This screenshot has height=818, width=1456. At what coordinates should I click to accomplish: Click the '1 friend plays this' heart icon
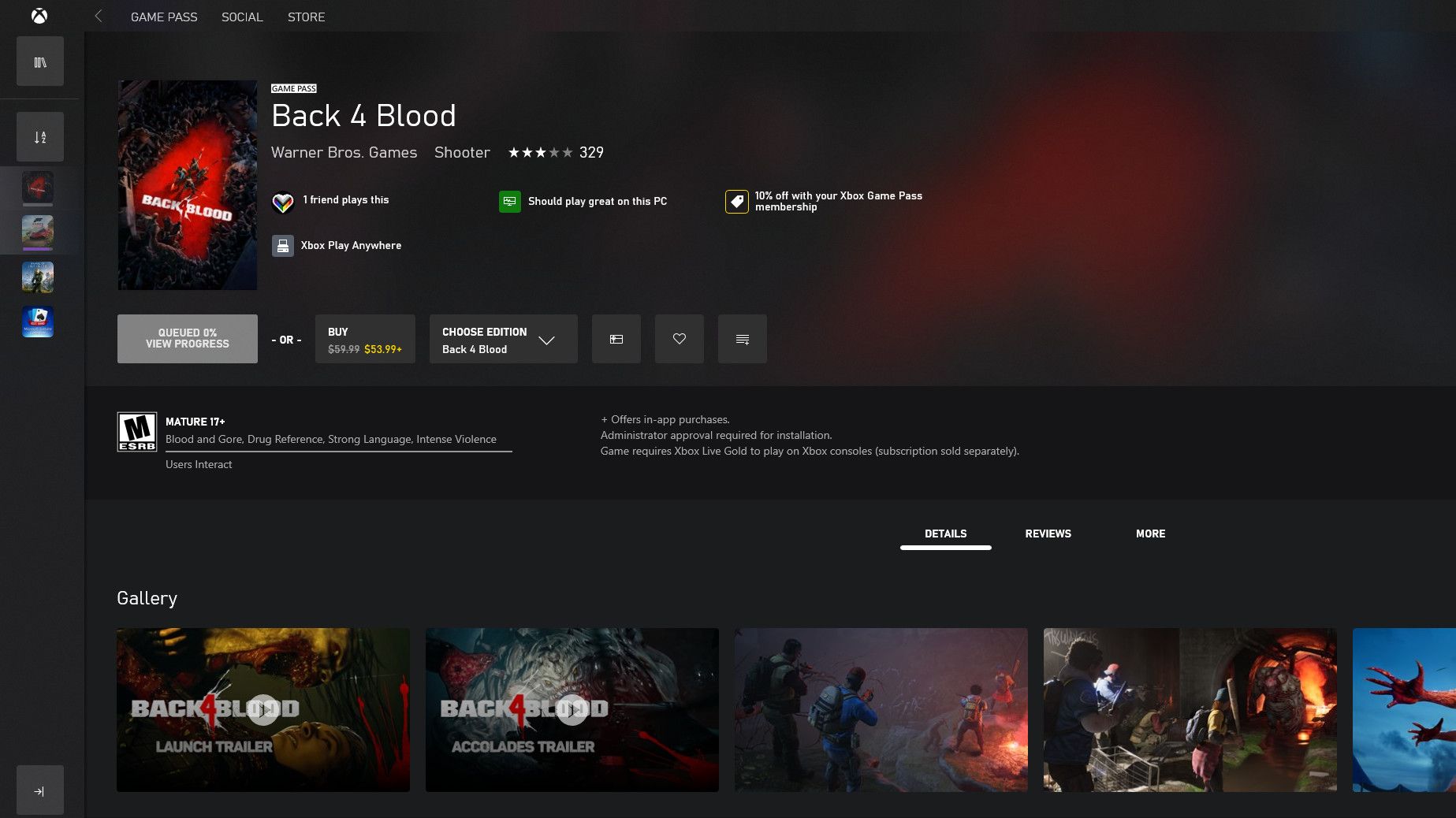[283, 202]
